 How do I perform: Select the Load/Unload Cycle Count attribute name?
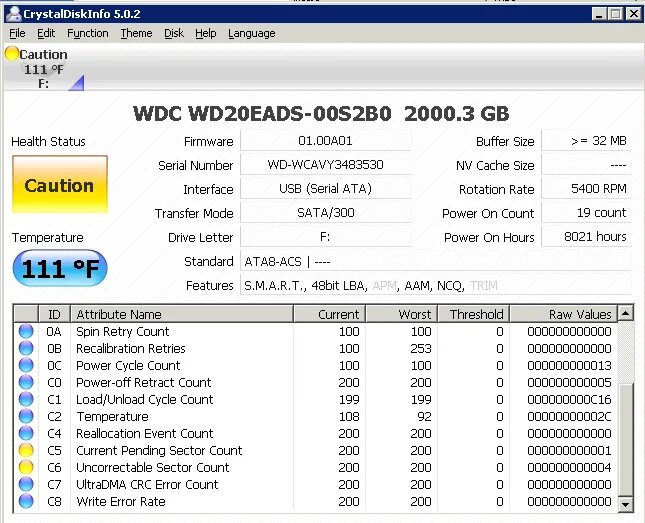tap(145, 399)
